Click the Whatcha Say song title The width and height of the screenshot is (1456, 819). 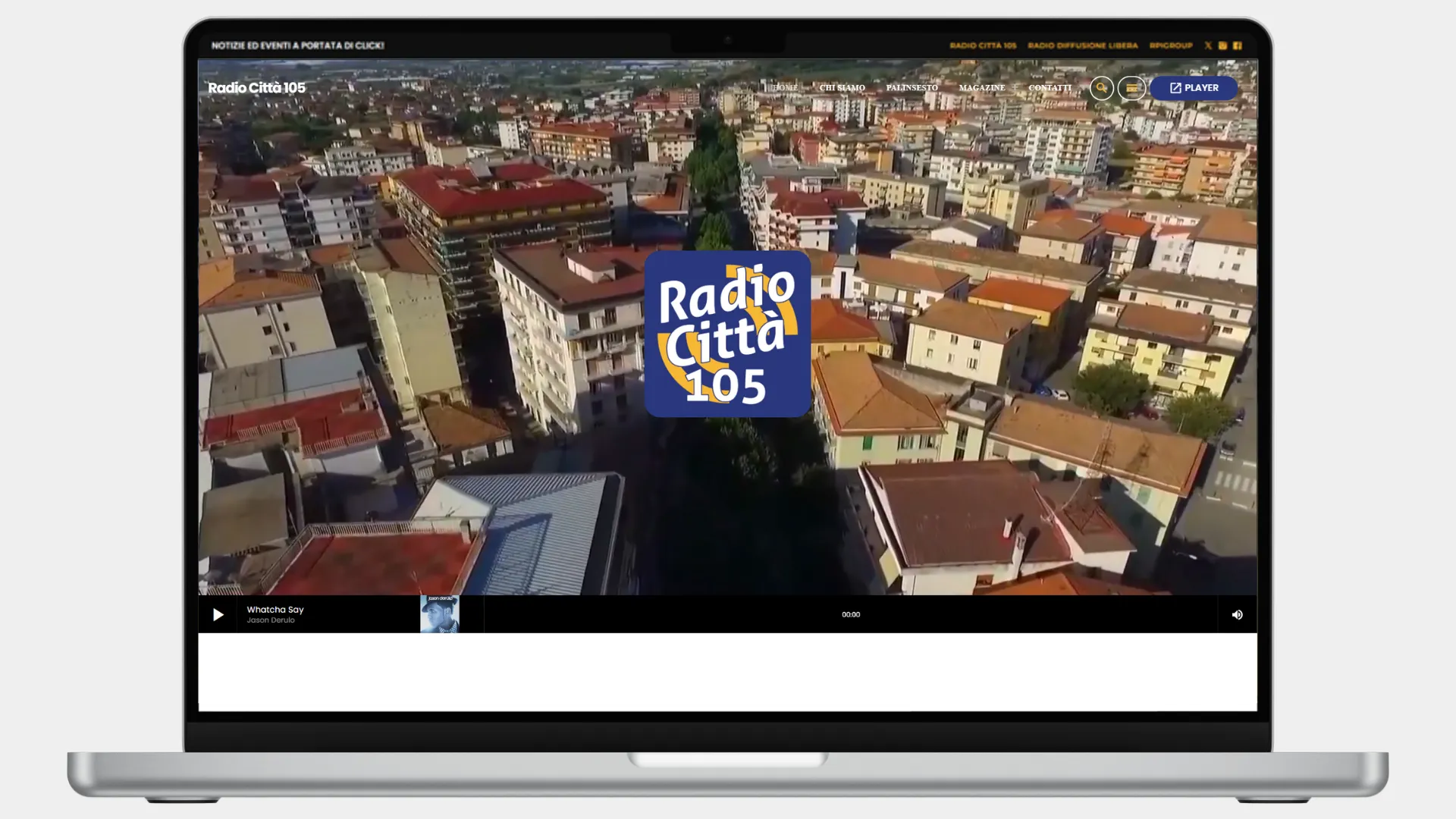point(275,610)
